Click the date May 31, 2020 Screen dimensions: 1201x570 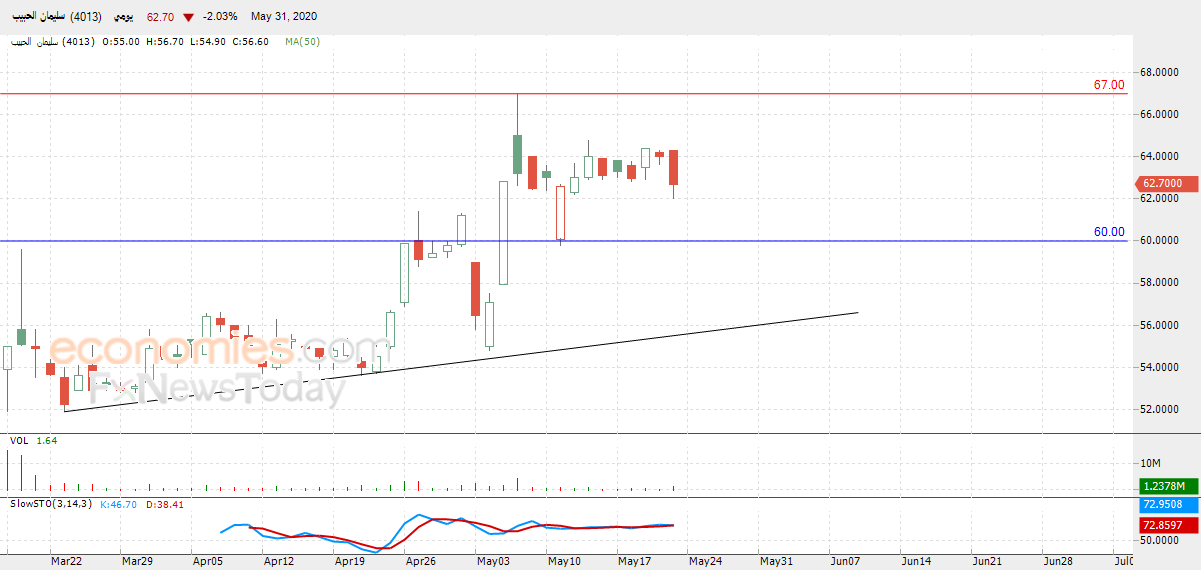[284, 16]
